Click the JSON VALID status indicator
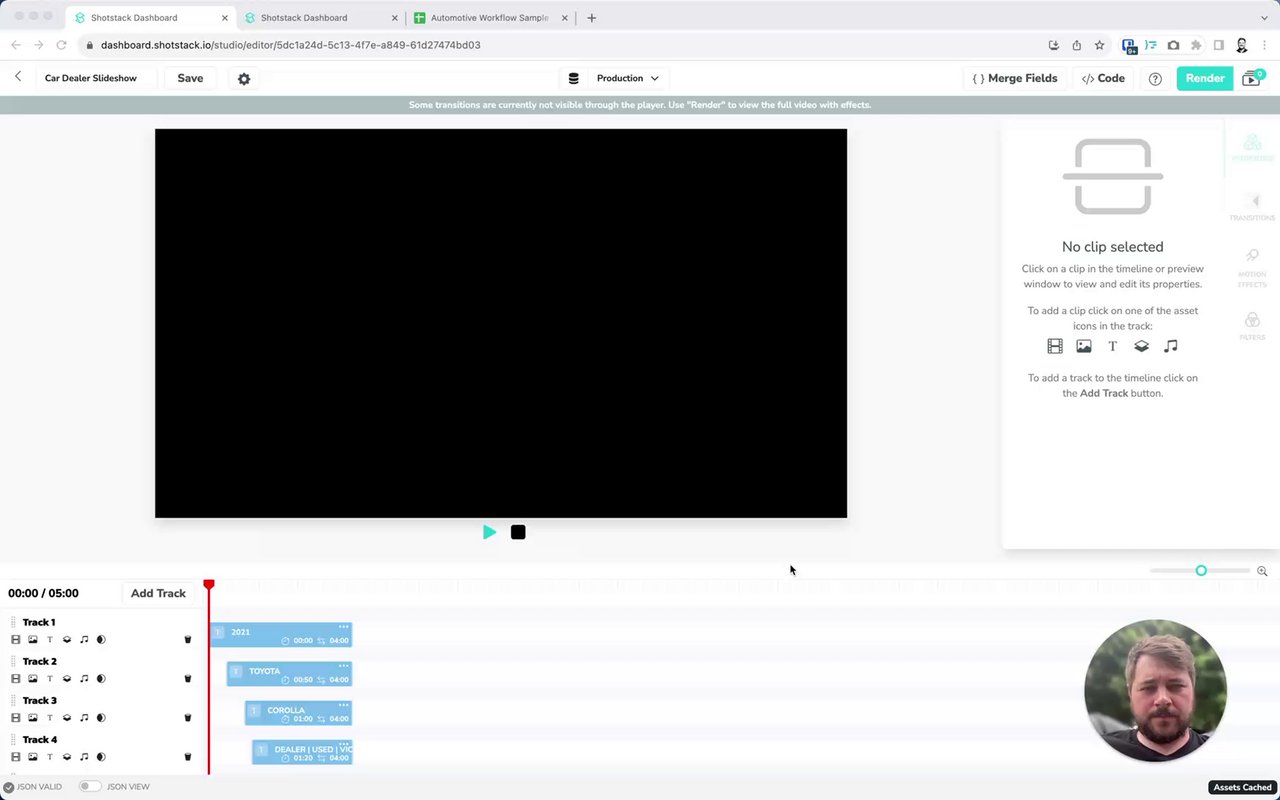The image size is (1280, 800). click(32, 787)
